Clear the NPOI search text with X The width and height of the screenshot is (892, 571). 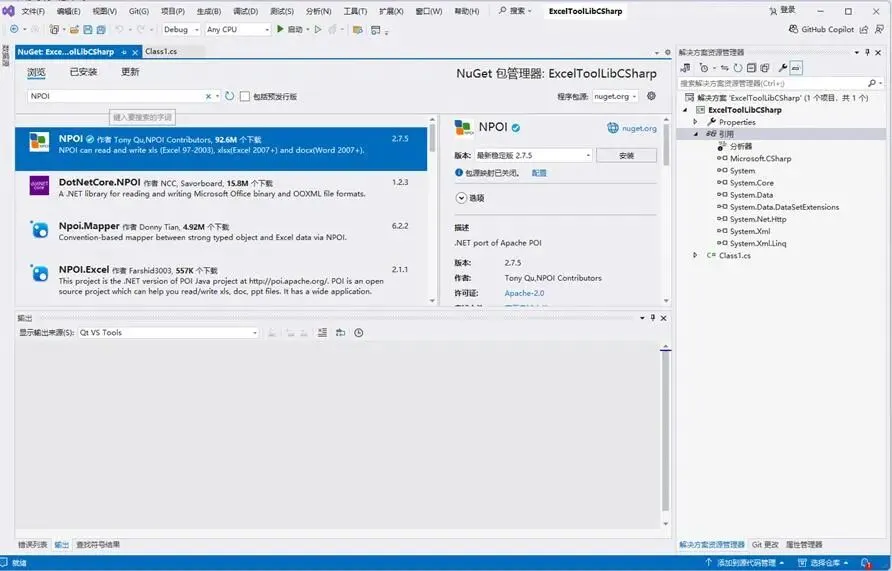point(208,96)
